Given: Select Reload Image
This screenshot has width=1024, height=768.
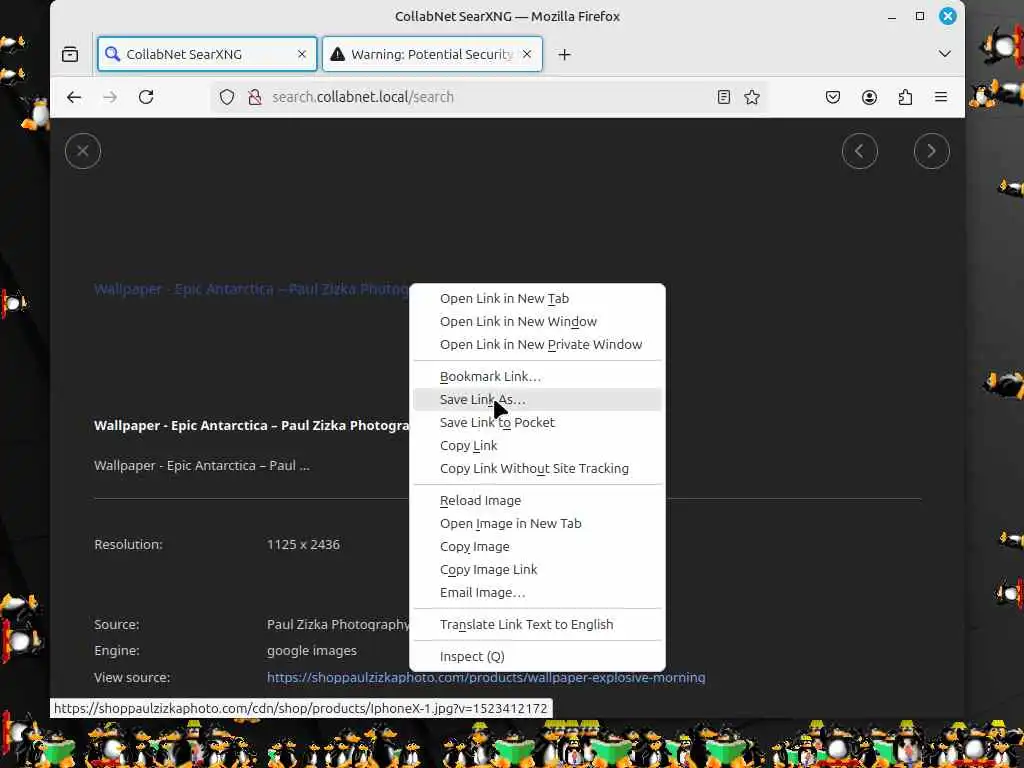Looking at the screenshot, I should (x=537, y=500).
